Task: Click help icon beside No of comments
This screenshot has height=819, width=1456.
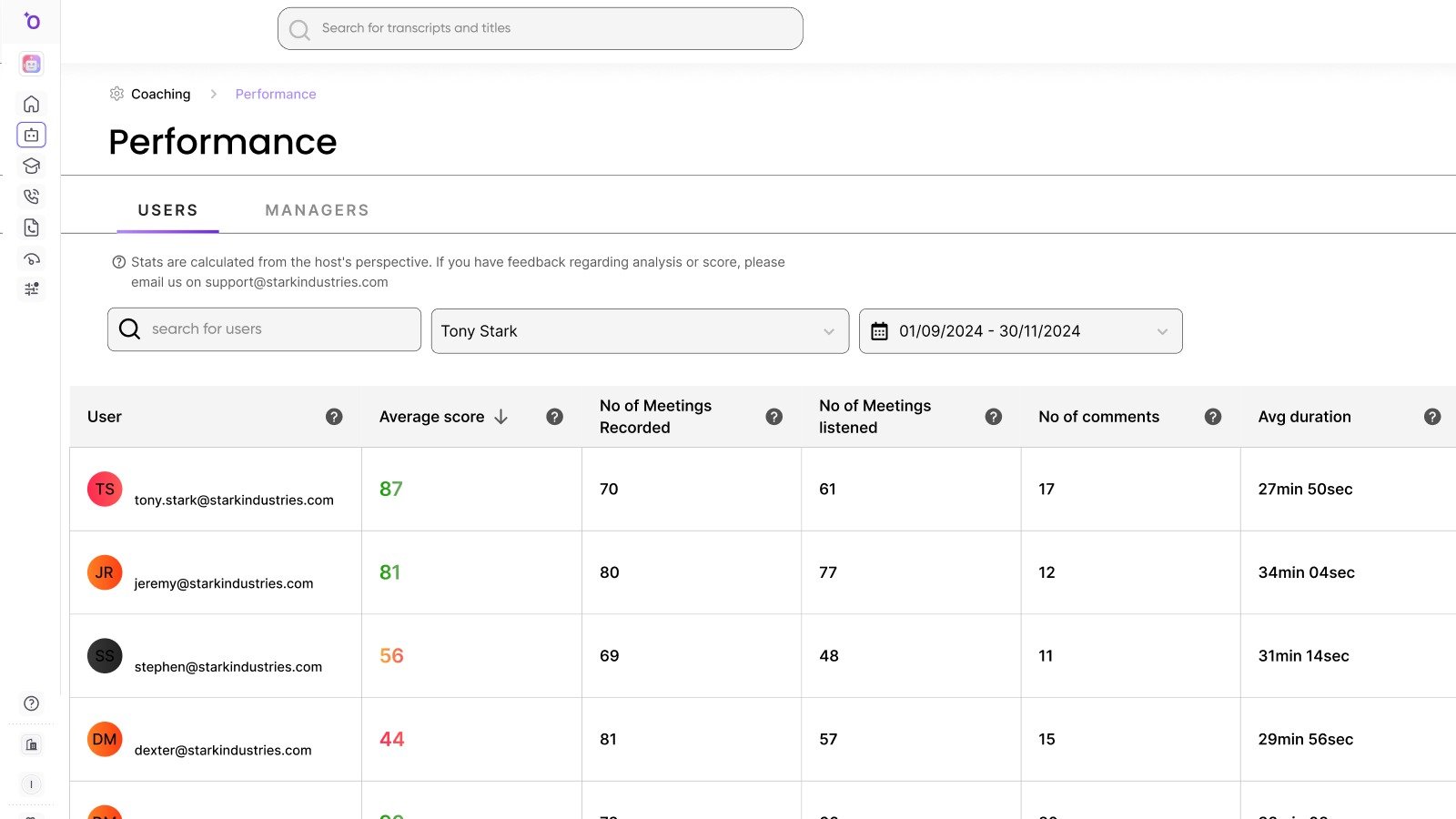Action: (1212, 417)
